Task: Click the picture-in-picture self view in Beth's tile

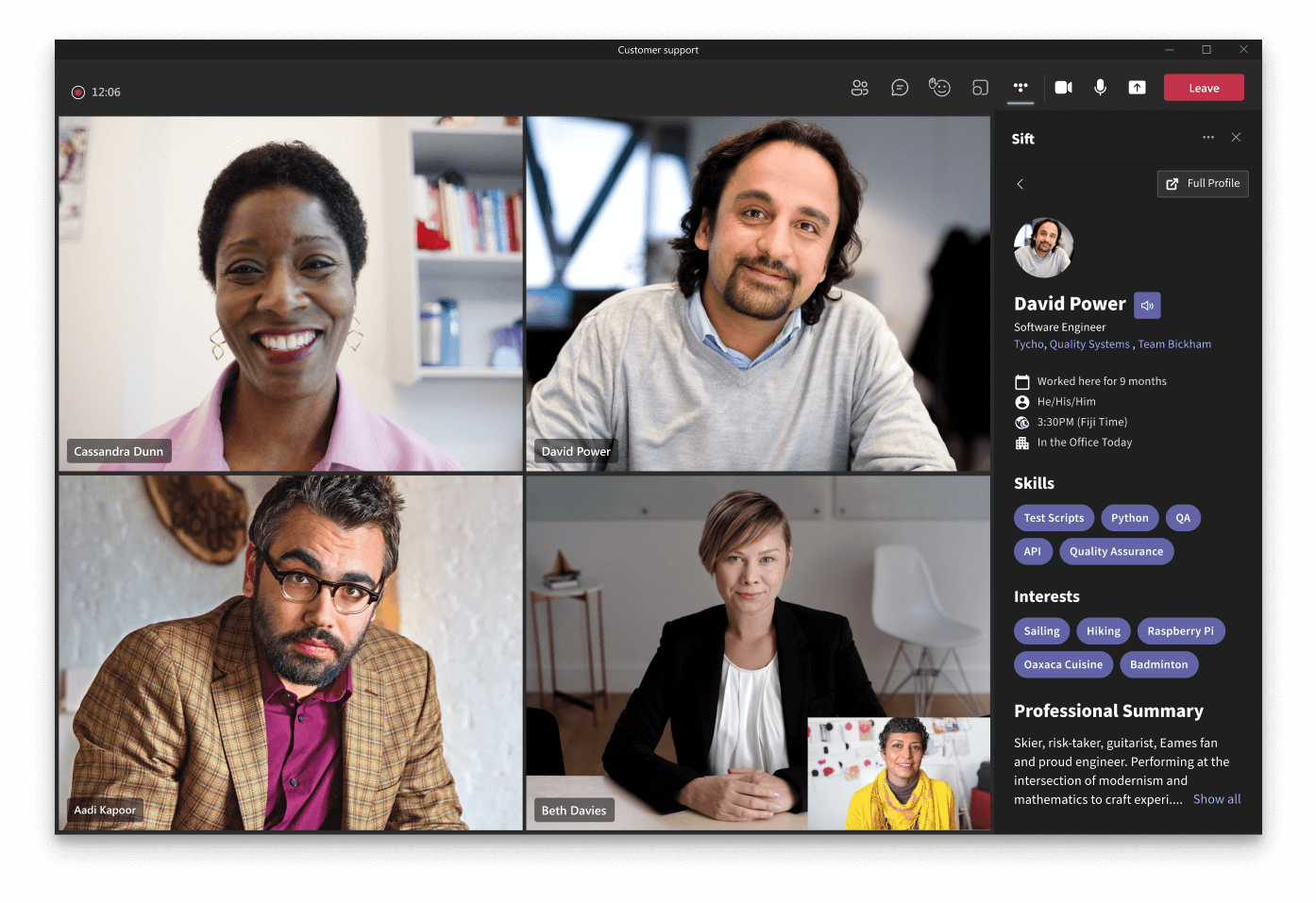Action: [898, 772]
